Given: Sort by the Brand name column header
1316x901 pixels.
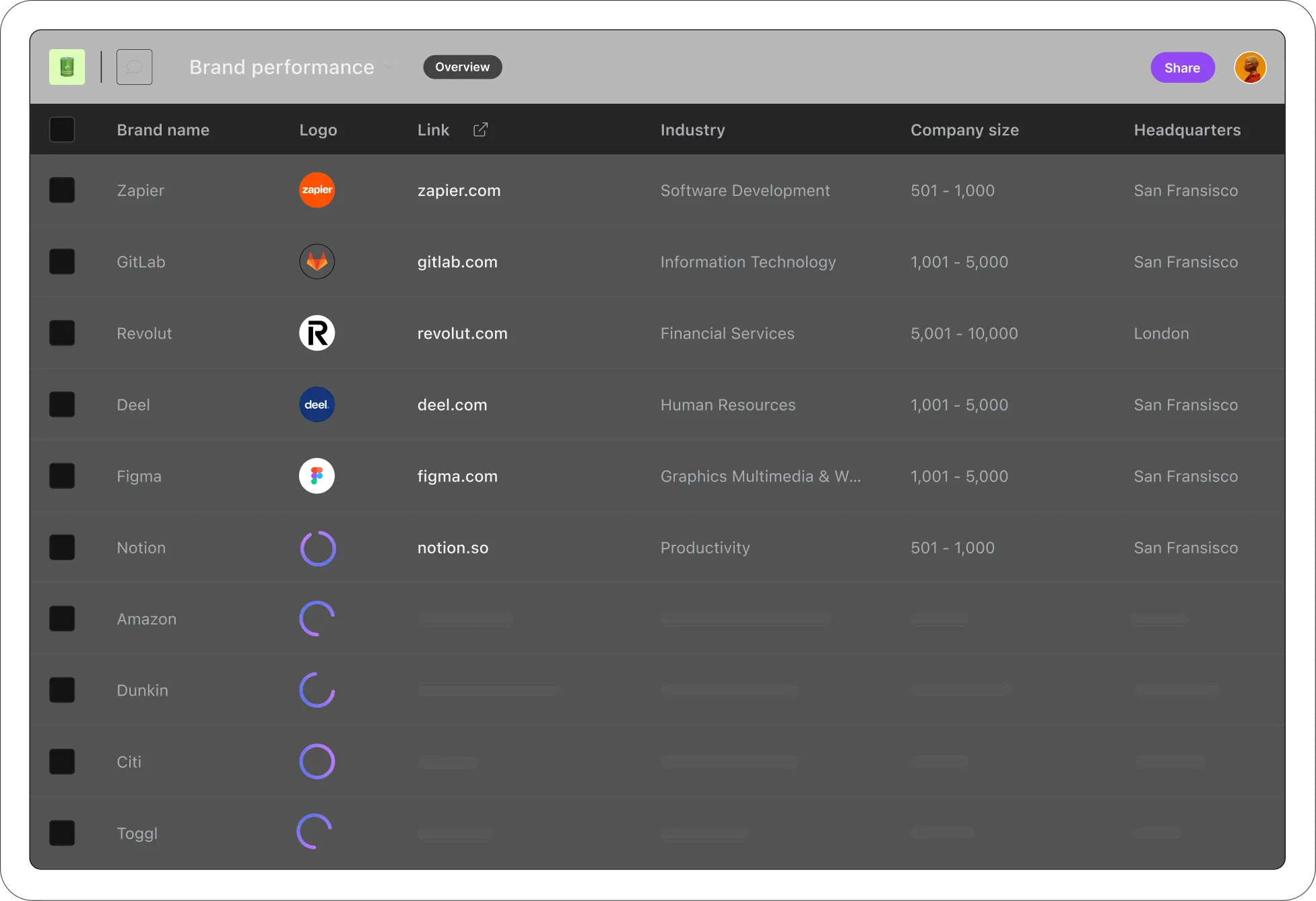Looking at the screenshot, I should coord(163,130).
